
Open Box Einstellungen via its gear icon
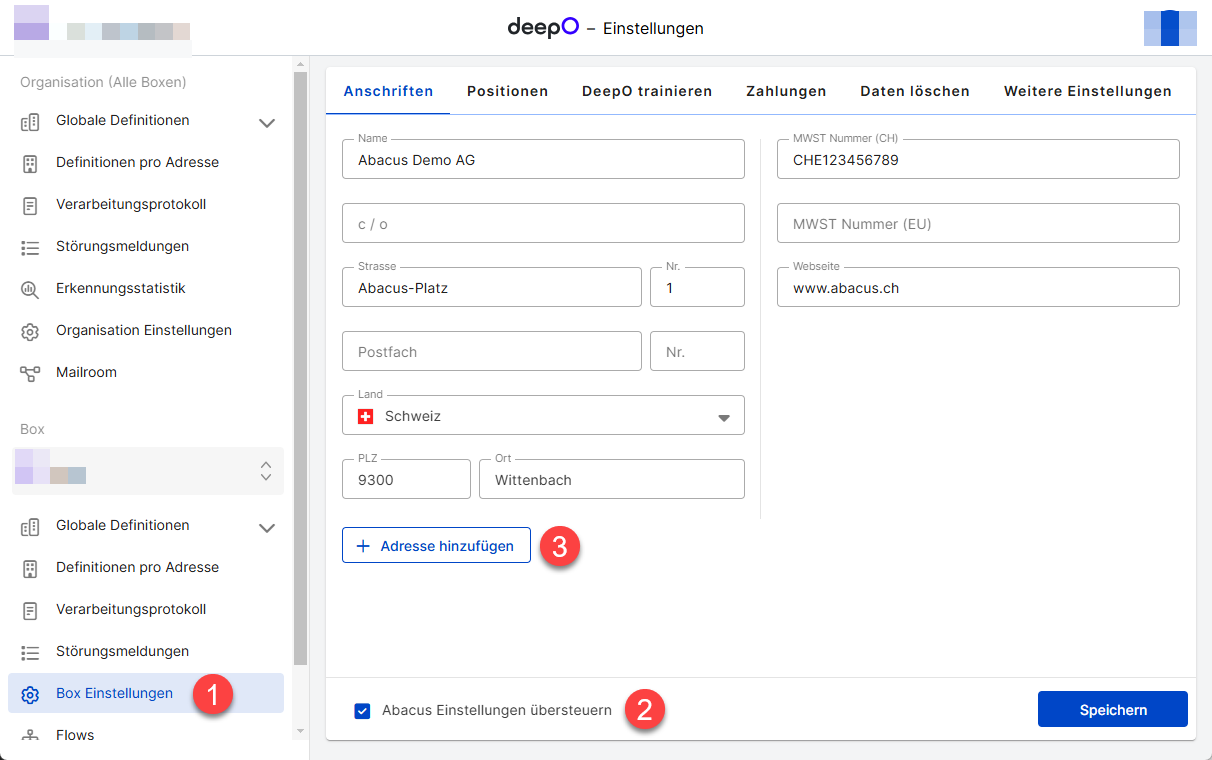[33, 692]
